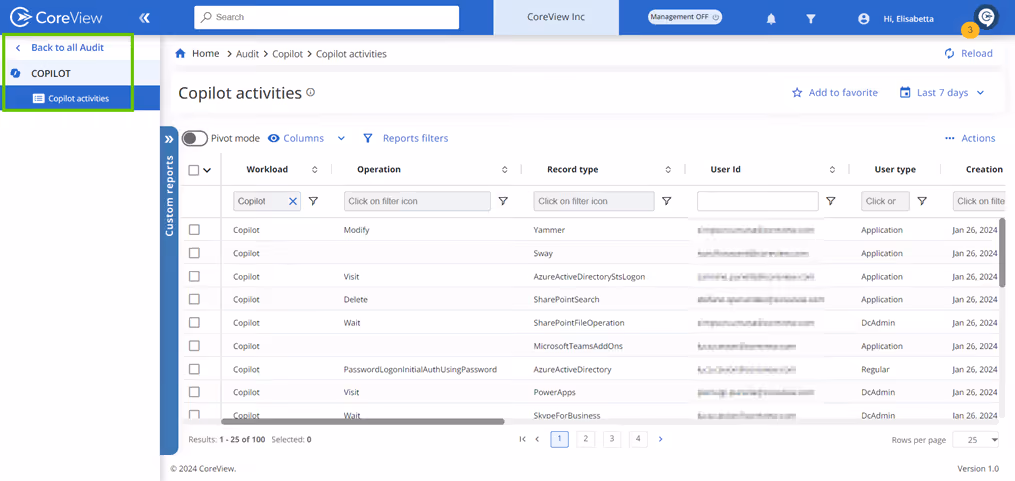Select the AzureActiveDirectoryStsLogon row checkbox
Viewport: 1015px width, 481px height.
pyautogui.click(x=194, y=276)
